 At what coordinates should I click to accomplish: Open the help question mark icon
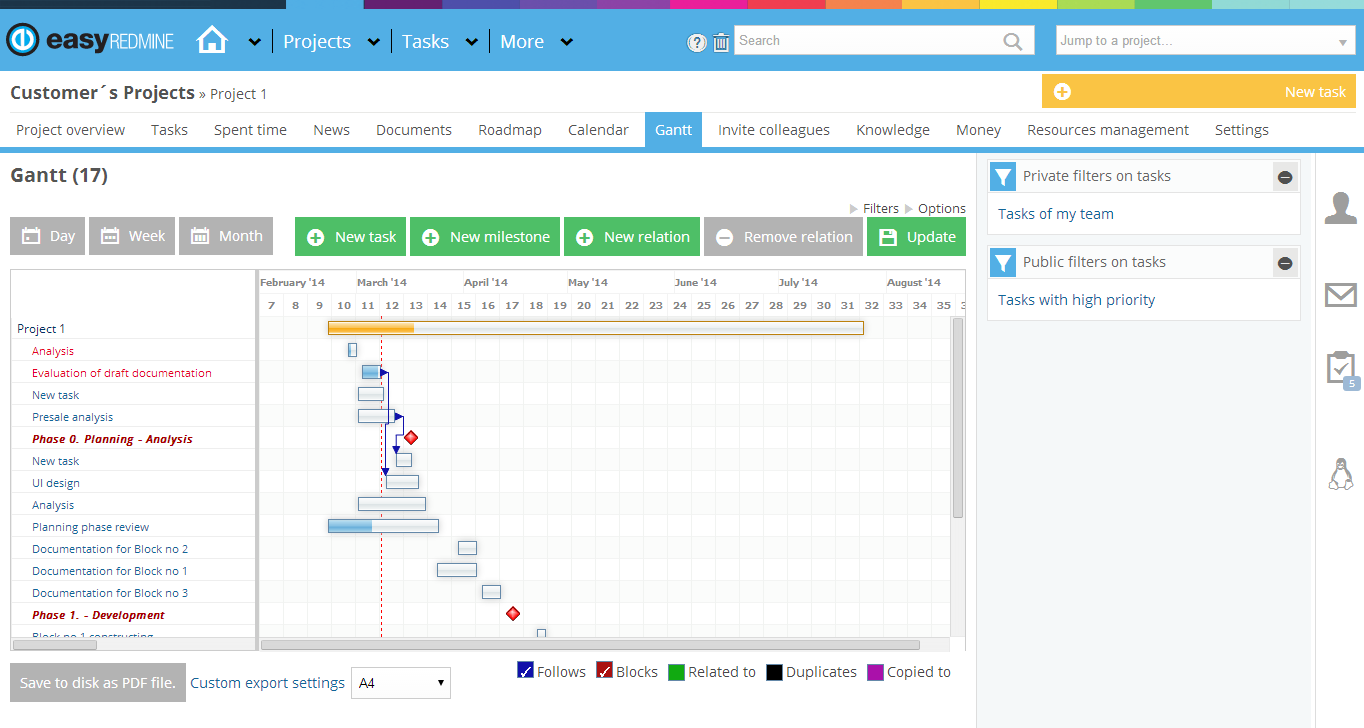coord(697,42)
